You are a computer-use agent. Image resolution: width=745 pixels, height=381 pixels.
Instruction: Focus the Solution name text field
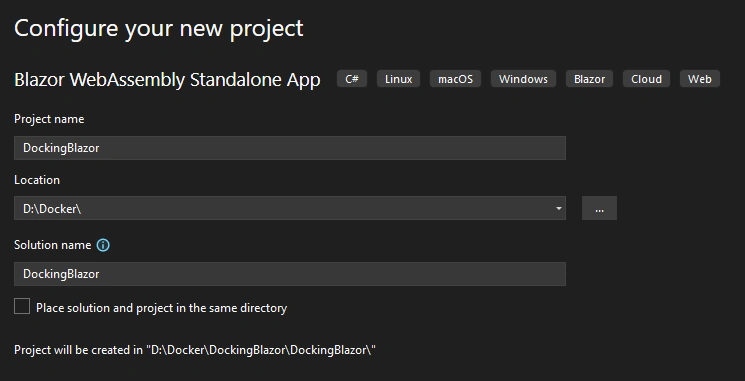click(290, 274)
